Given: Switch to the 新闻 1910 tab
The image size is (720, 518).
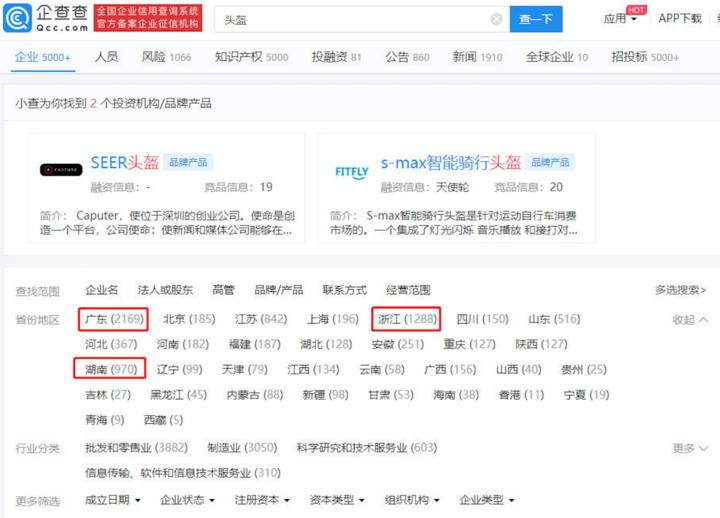Looking at the screenshot, I should [x=477, y=57].
